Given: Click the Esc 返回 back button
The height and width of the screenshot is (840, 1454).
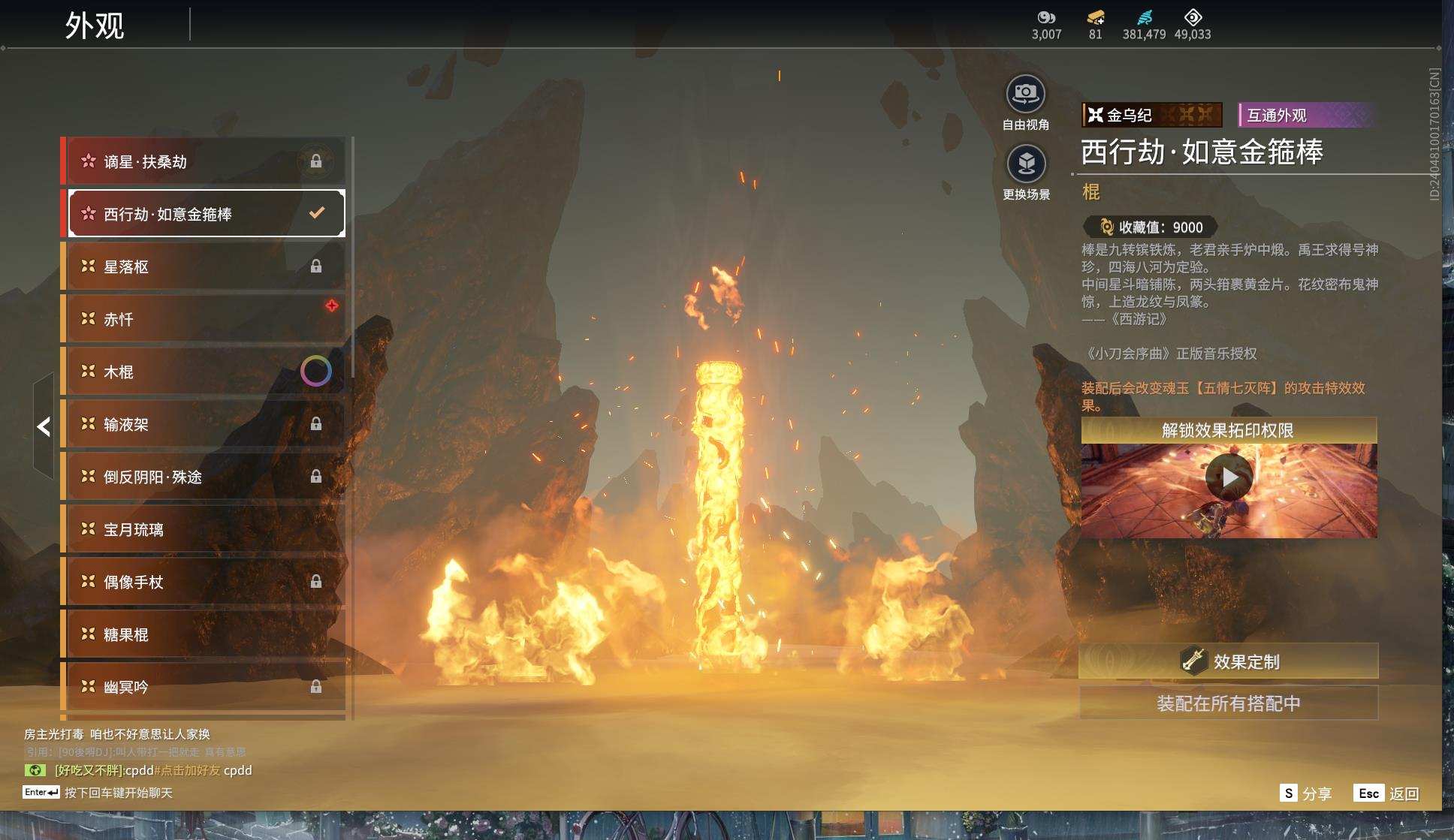Looking at the screenshot, I should click(1386, 793).
